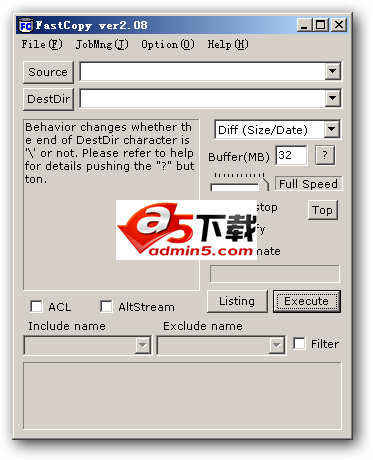Click the Execute button

307,301
